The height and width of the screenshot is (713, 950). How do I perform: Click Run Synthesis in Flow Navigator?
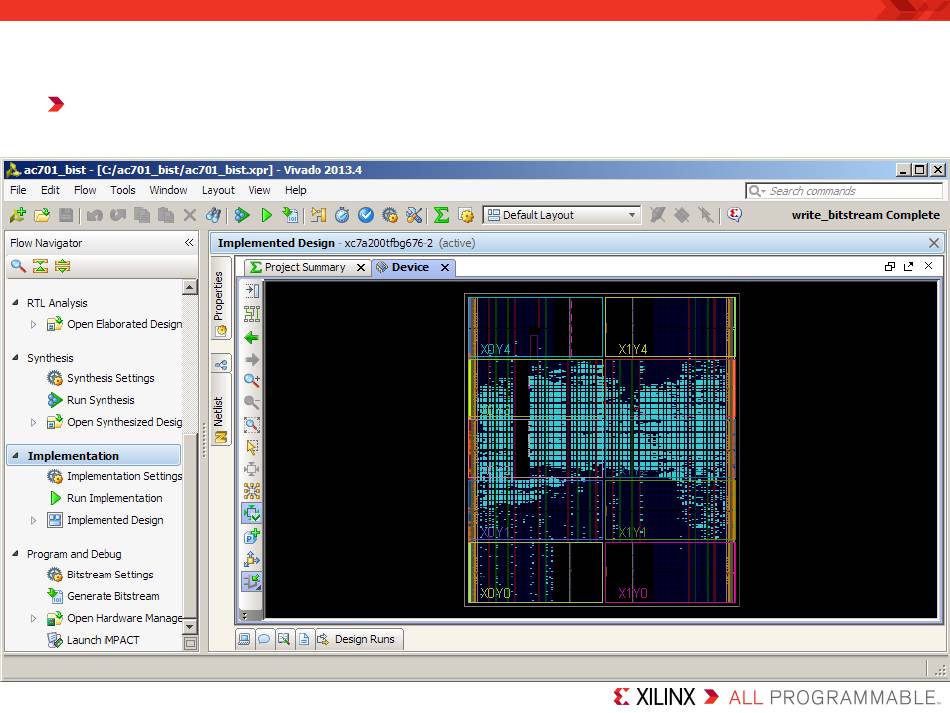[101, 400]
